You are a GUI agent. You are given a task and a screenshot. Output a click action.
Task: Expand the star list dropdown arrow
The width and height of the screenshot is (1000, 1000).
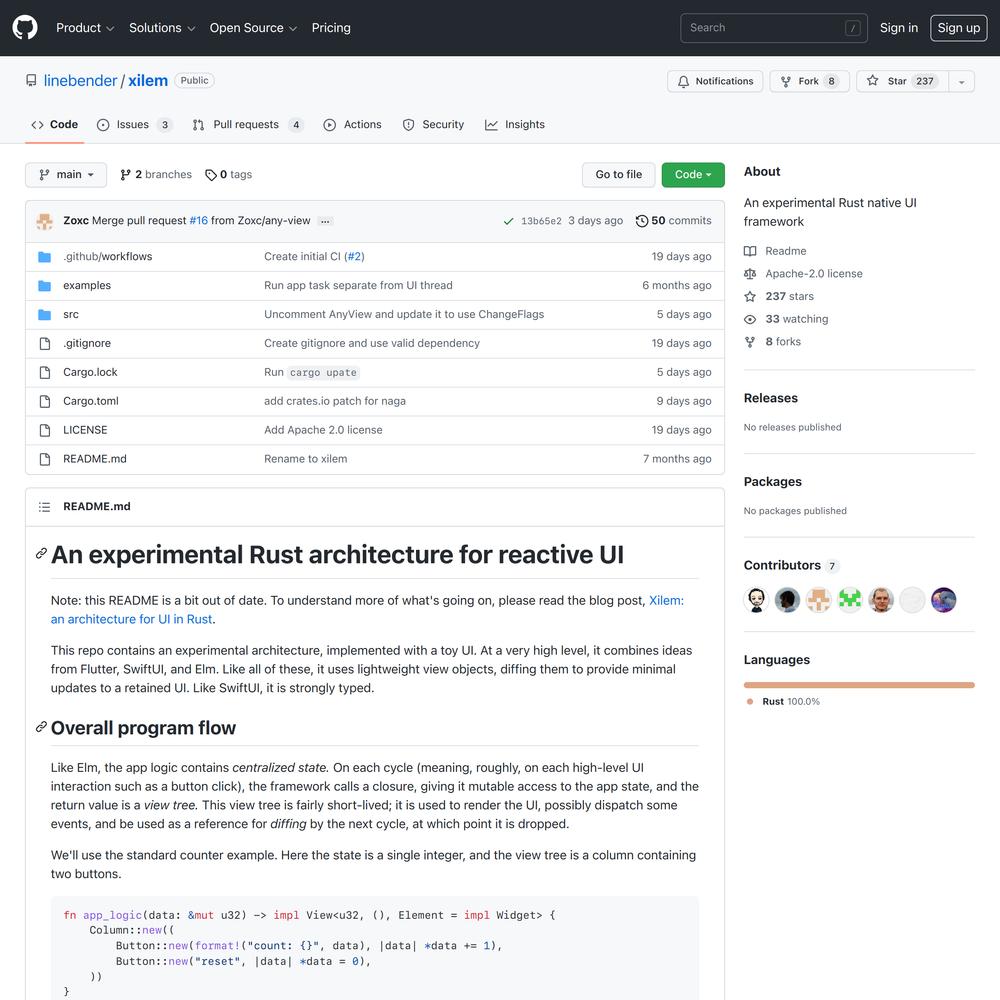coord(961,82)
